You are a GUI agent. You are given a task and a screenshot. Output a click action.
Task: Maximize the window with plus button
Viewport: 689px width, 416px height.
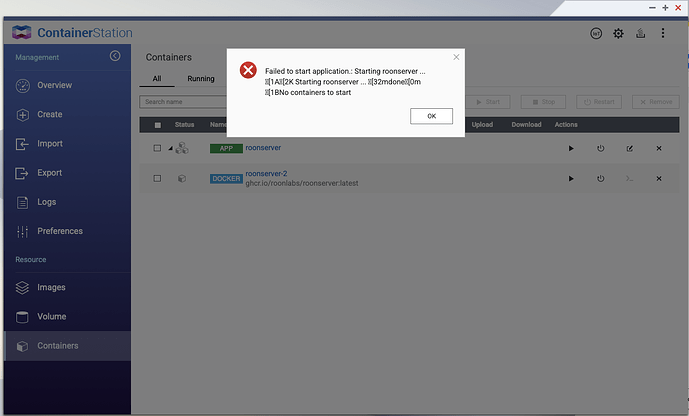(665, 8)
